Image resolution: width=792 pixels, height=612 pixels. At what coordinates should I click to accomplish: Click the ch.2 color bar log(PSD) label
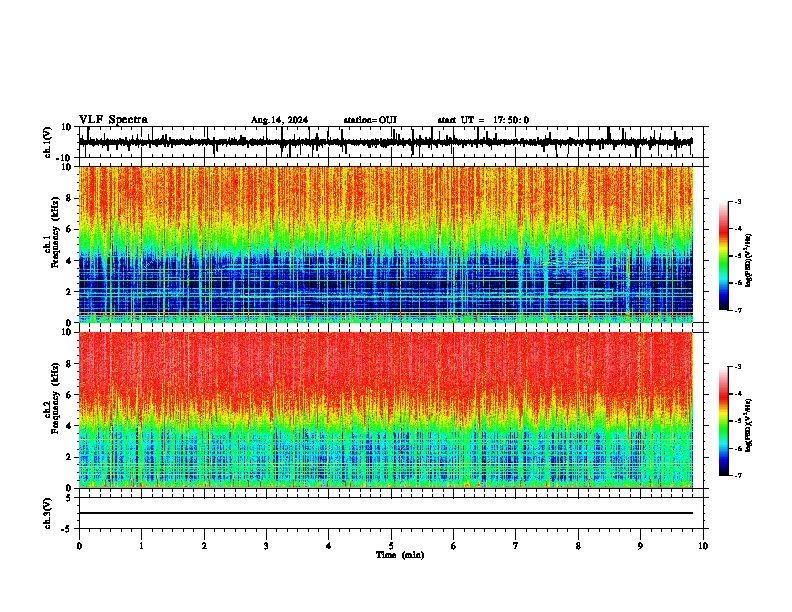click(x=748, y=425)
